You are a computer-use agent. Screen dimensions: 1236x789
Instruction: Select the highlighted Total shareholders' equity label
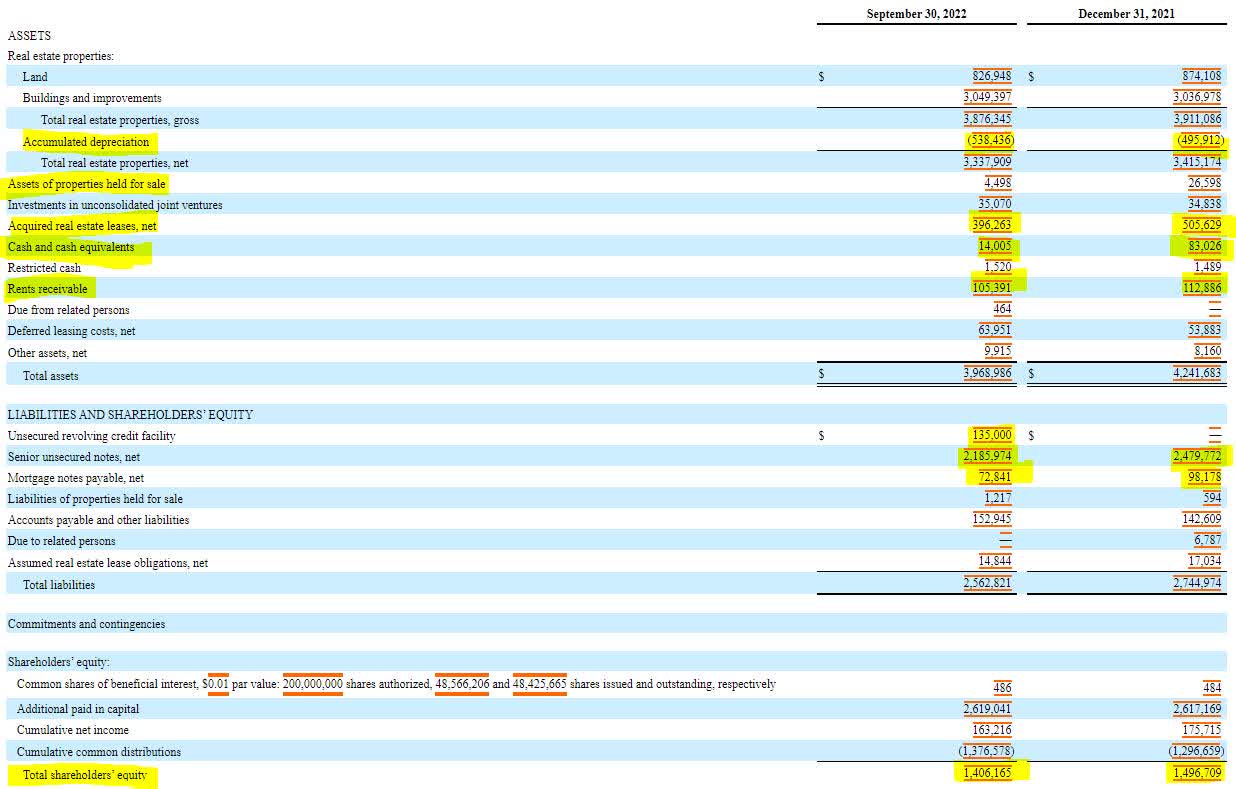click(84, 775)
